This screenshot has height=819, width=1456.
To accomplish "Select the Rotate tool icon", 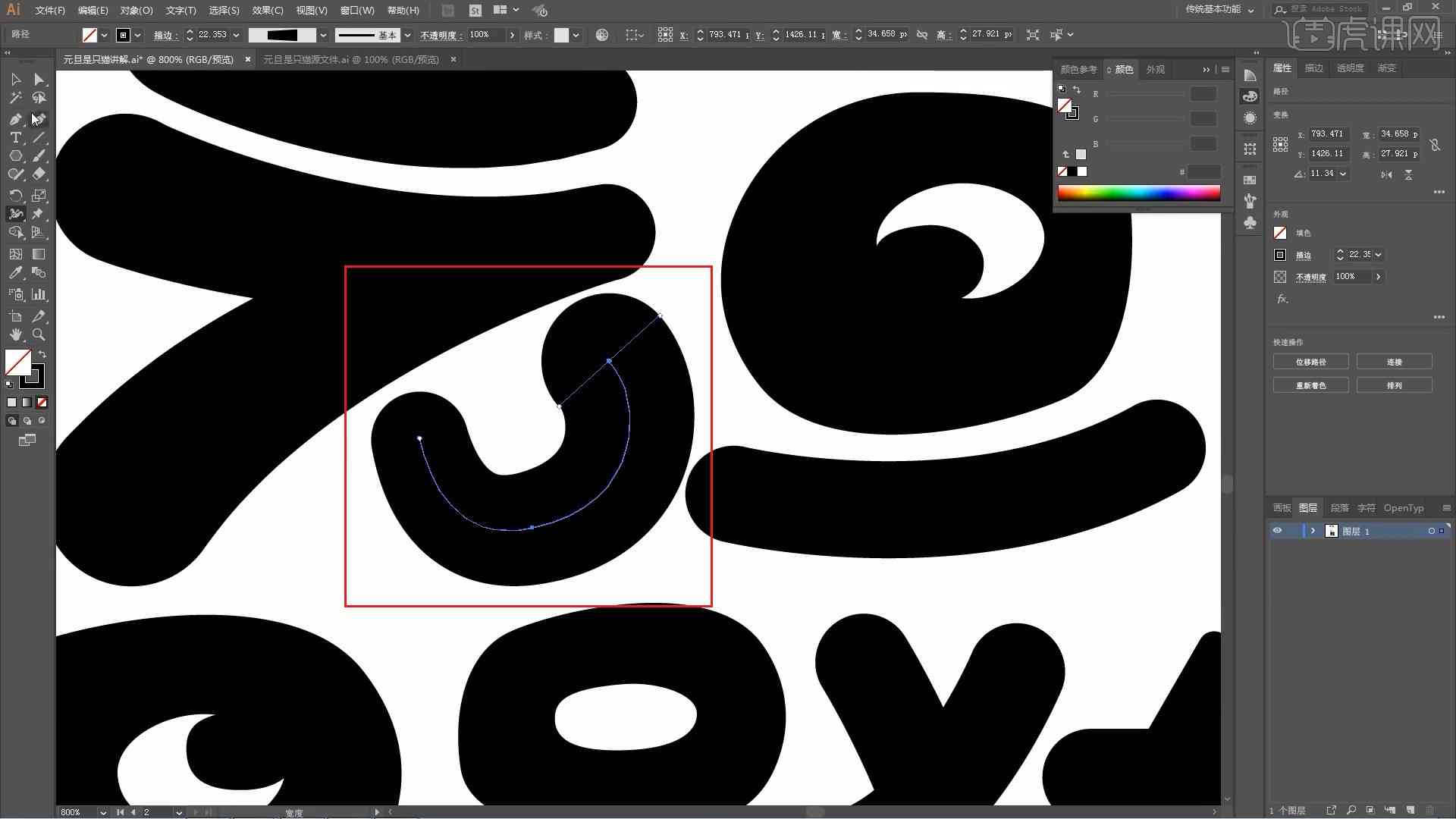I will click(15, 195).
